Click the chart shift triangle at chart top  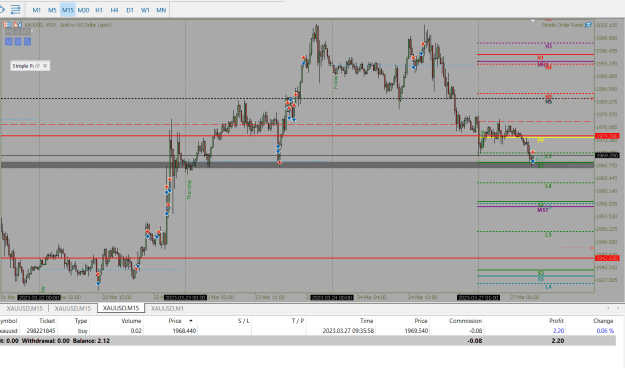coord(533,20)
